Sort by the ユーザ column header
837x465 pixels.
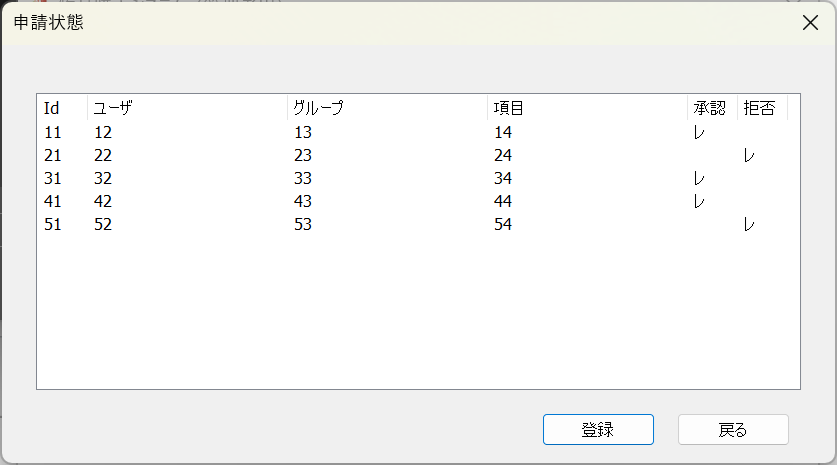(187, 108)
